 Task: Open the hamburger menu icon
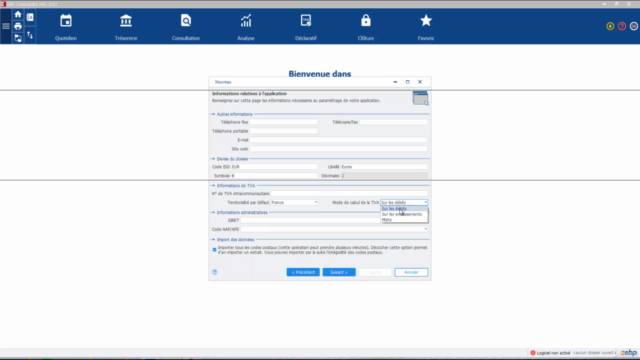tap(6, 26)
